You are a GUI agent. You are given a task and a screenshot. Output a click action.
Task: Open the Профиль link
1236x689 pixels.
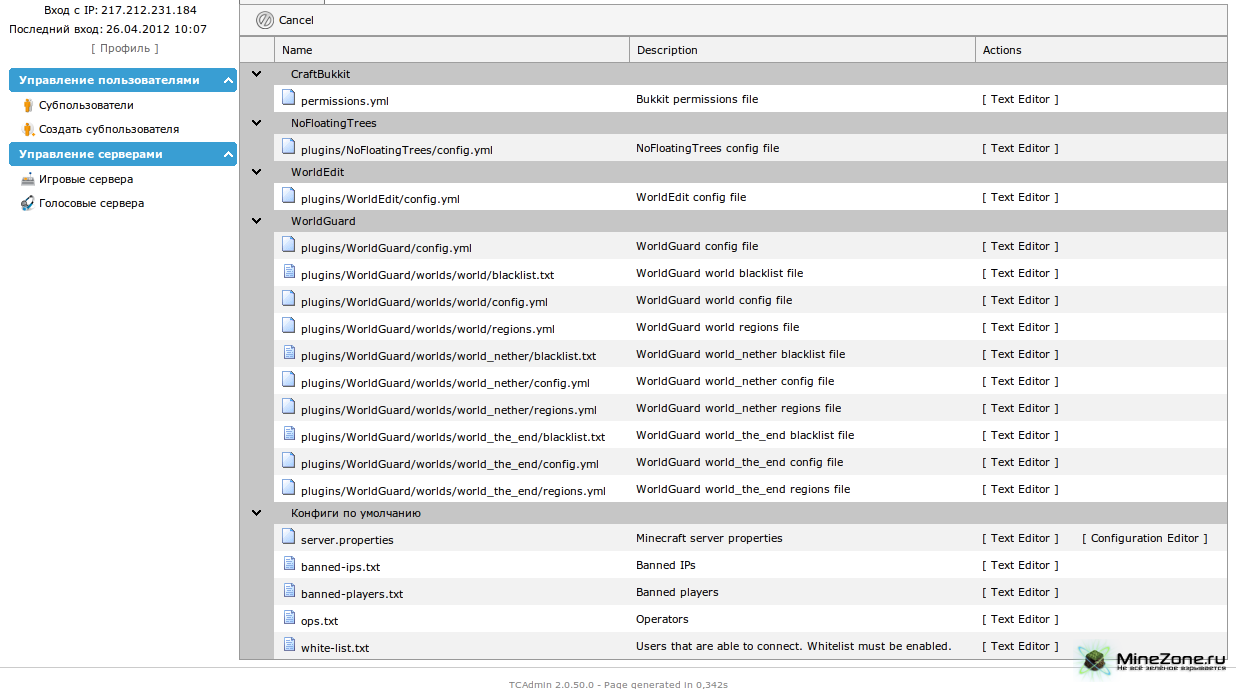coord(125,48)
